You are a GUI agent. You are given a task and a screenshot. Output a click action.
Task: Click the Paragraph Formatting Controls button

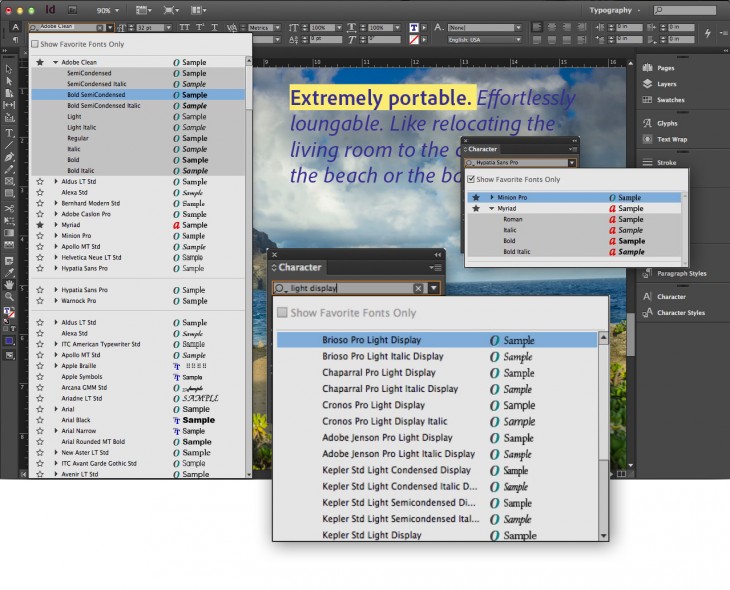click(15, 40)
